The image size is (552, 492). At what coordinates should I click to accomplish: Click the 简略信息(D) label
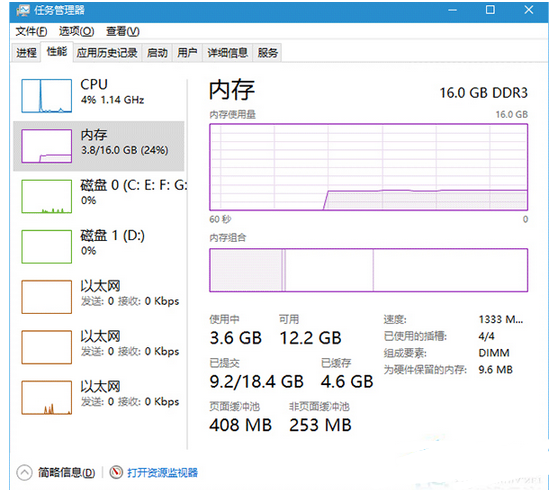67,472
